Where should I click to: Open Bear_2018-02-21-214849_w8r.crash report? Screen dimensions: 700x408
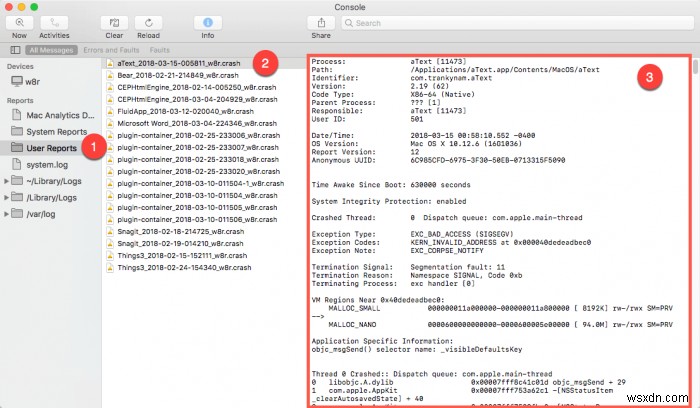tap(178, 75)
